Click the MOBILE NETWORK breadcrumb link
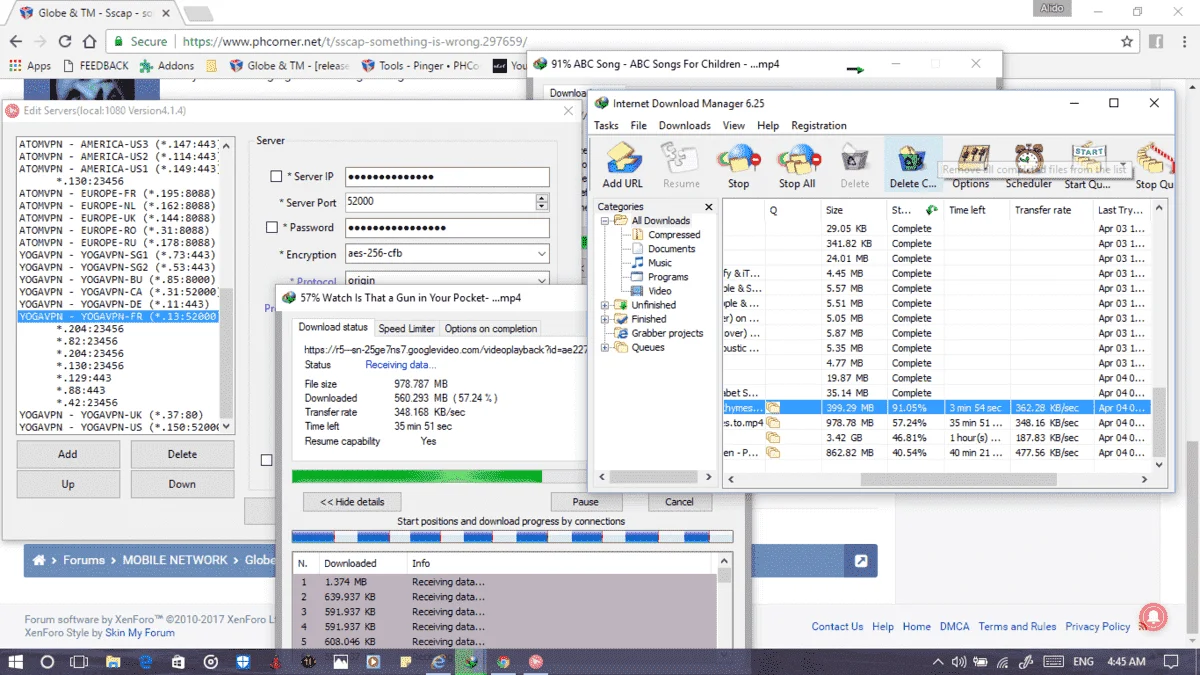The image size is (1200, 675). [x=175, y=560]
